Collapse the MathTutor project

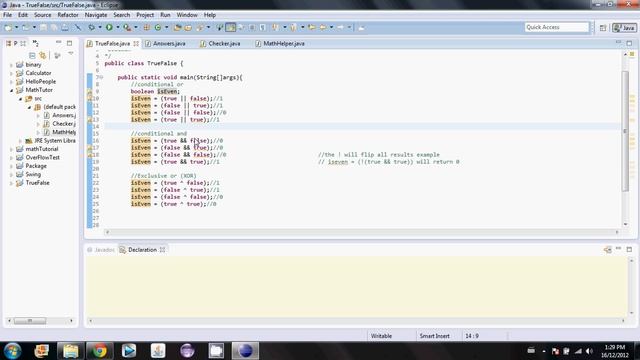point(11,90)
